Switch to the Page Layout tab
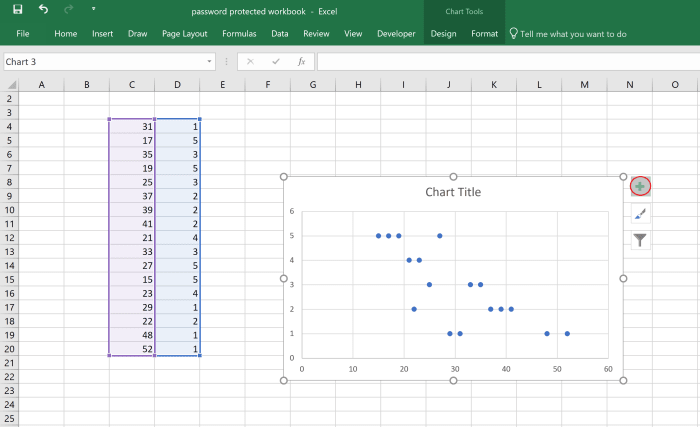 click(x=184, y=33)
